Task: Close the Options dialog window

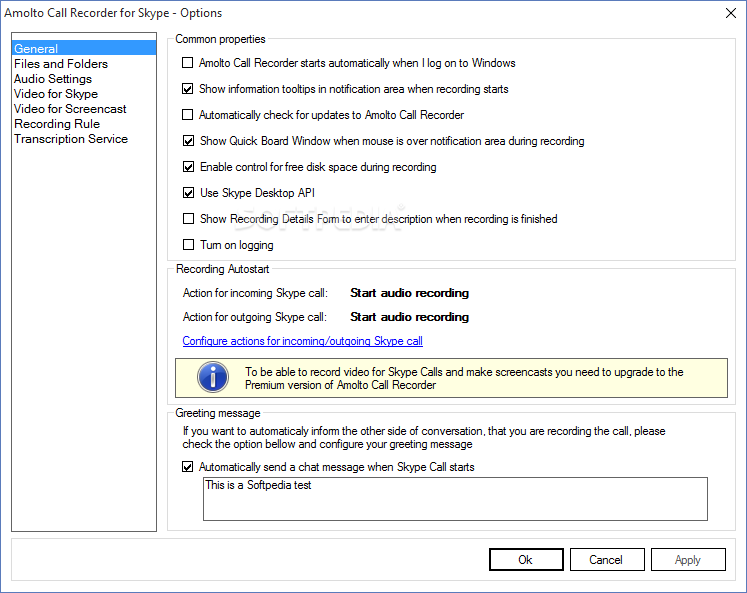Action: click(x=731, y=13)
